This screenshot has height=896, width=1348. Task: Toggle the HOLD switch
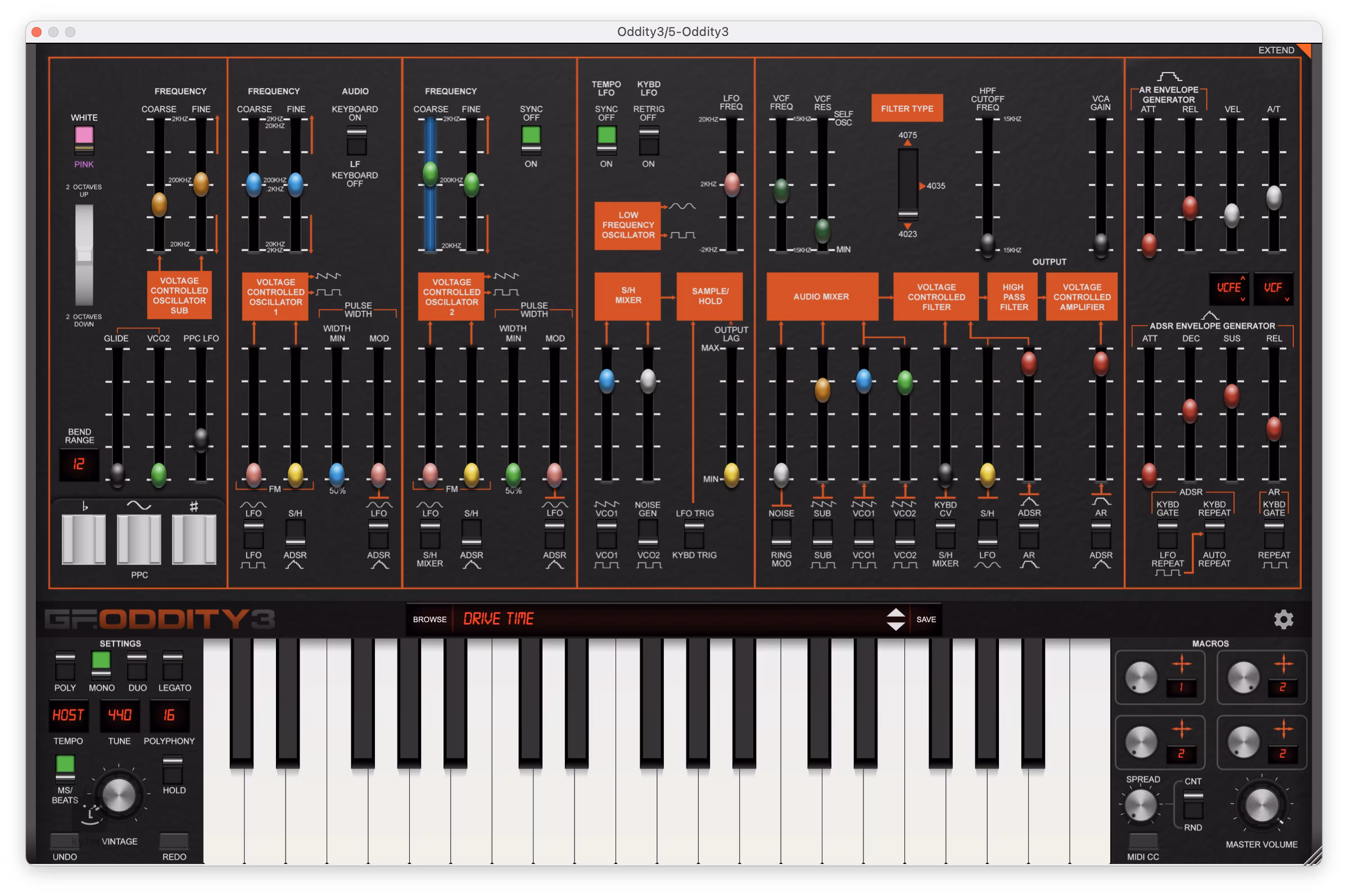[x=173, y=770]
